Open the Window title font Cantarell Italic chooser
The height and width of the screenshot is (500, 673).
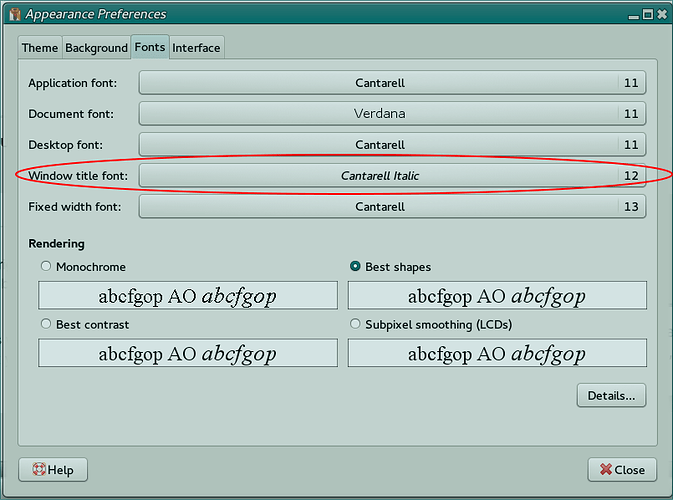click(x=392, y=176)
